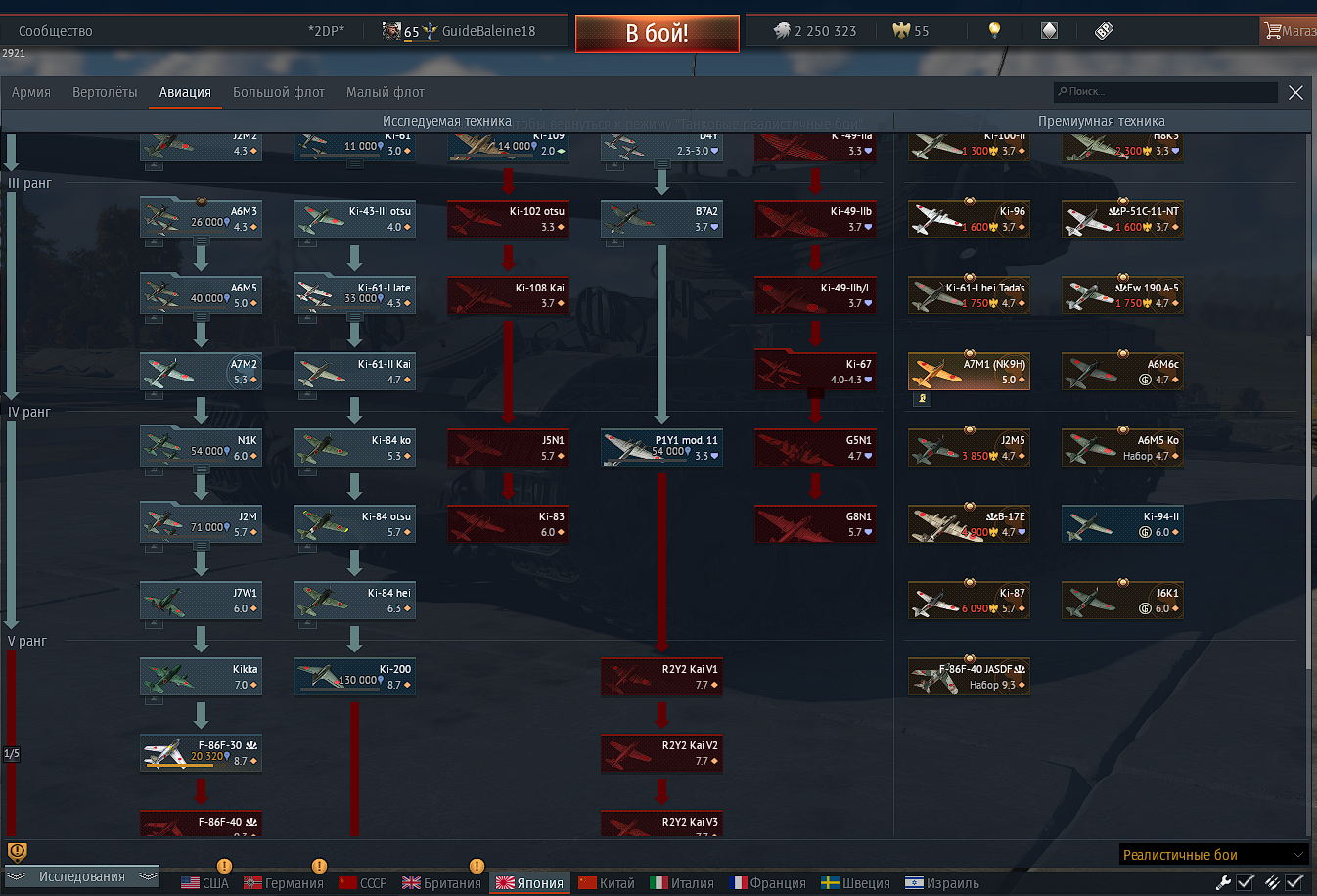Open the premium A7M1 (NK9H) card
Image resolution: width=1317 pixels, height=896 pixels.
click(x=969, y=371)
